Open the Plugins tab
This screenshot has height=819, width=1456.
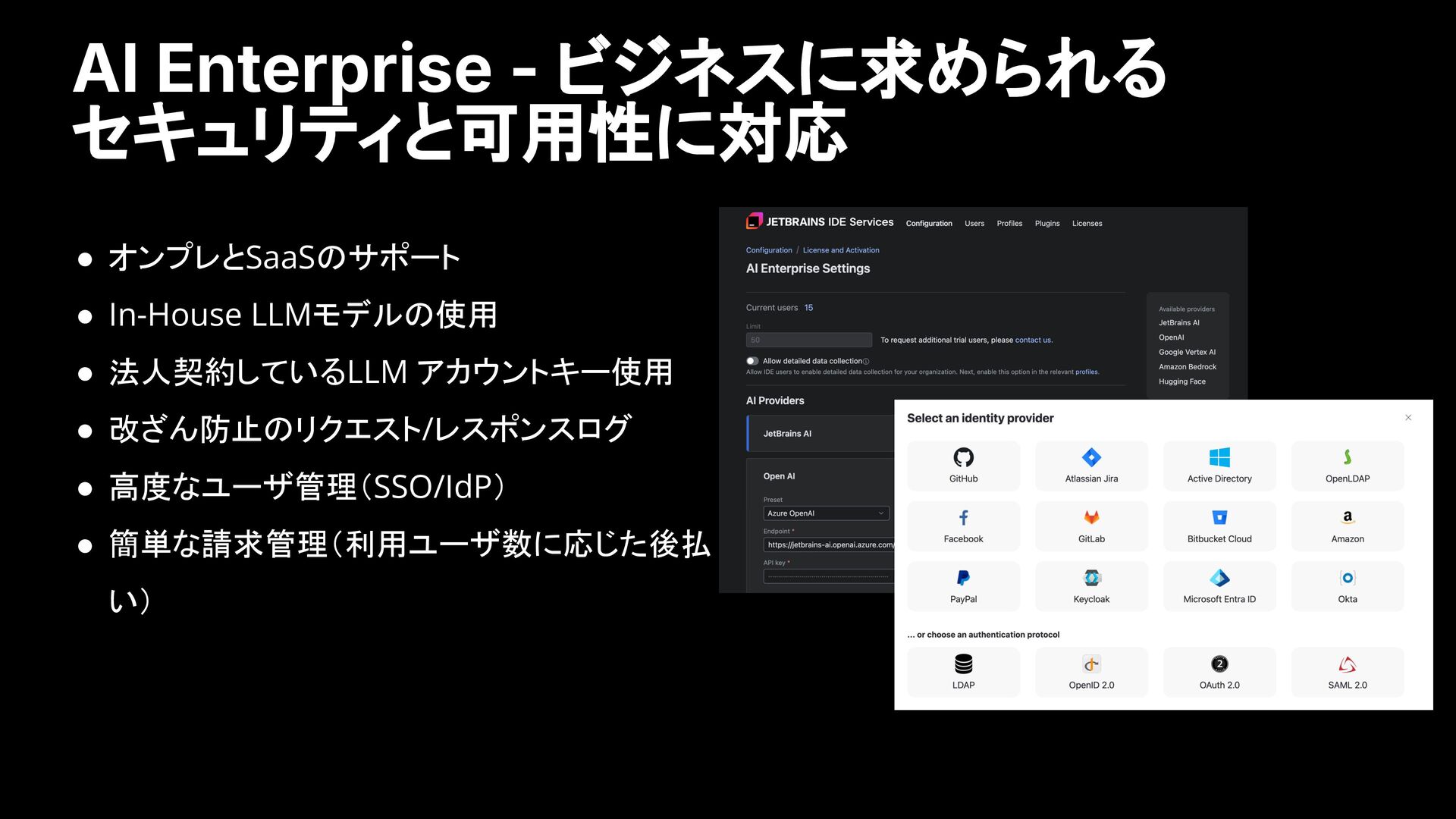tap(1047, 224)
